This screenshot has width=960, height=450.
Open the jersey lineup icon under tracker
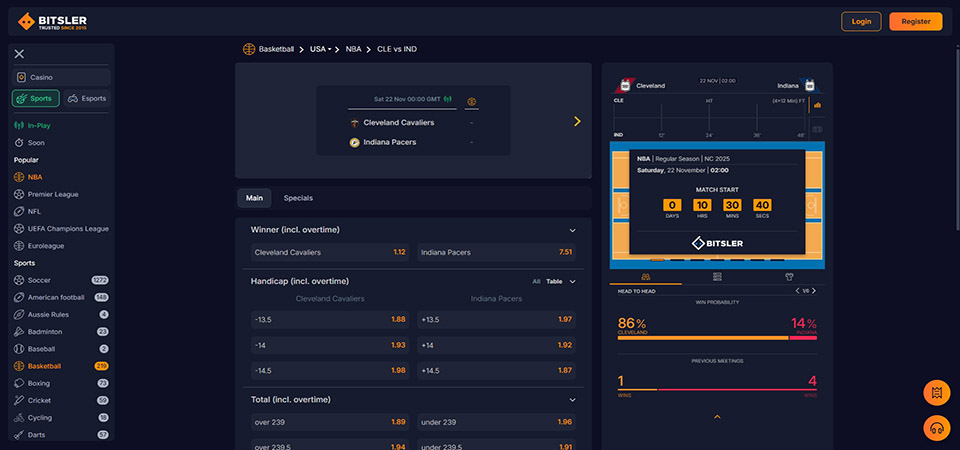click(x=789, y=277)
